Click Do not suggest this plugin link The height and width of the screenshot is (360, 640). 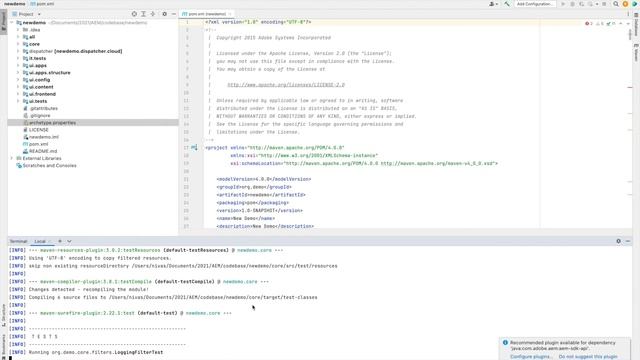(x=588, y=357)
